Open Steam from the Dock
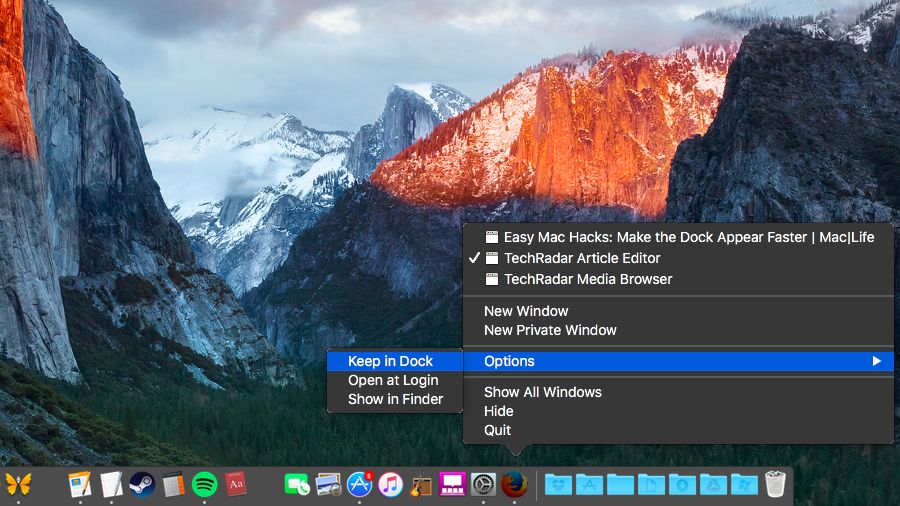Image resolution: width=900 pixels, height=506 pixels. coord(142,485)
